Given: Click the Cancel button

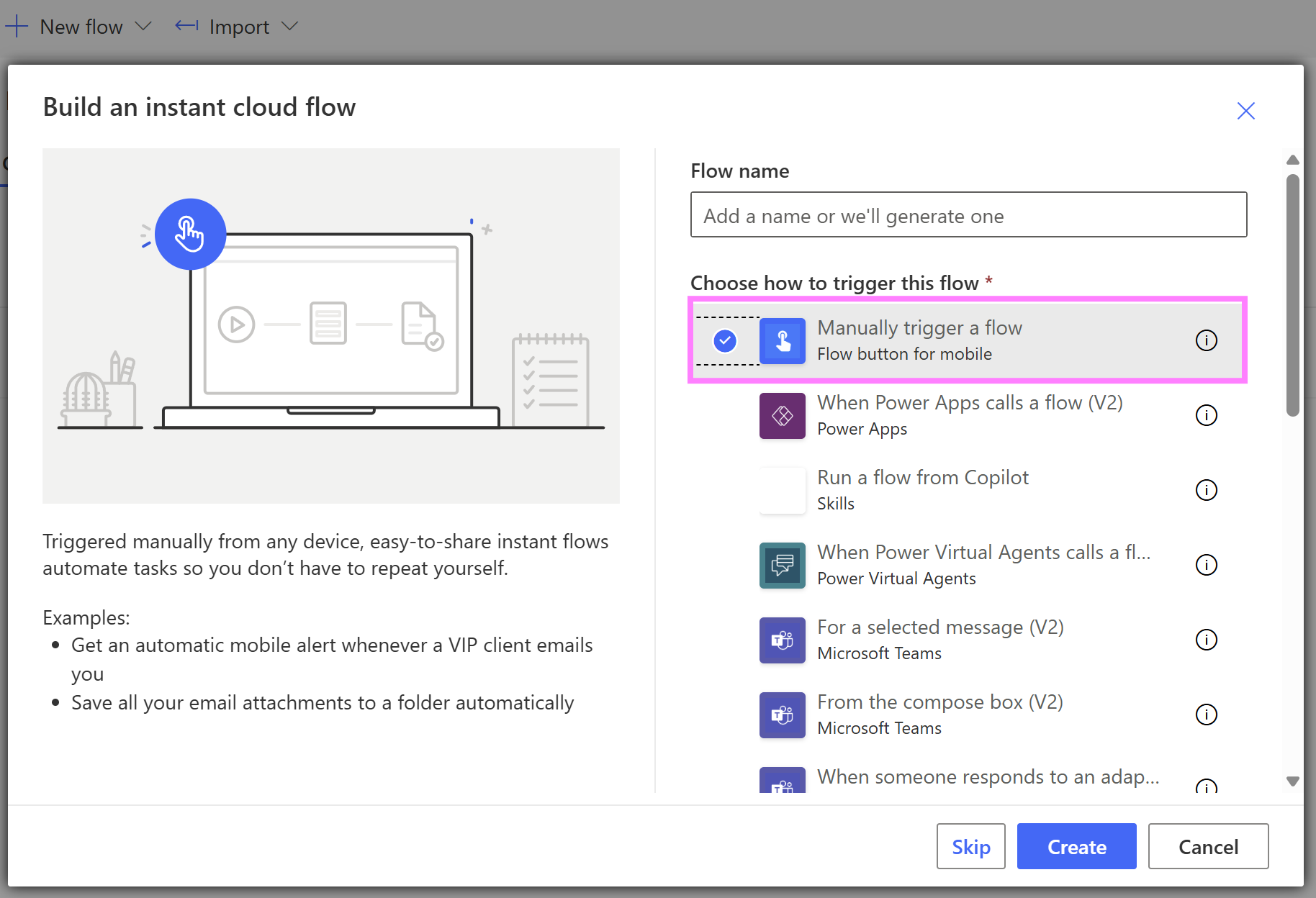Looking at the screenshot, I should tap(1209, 846).
